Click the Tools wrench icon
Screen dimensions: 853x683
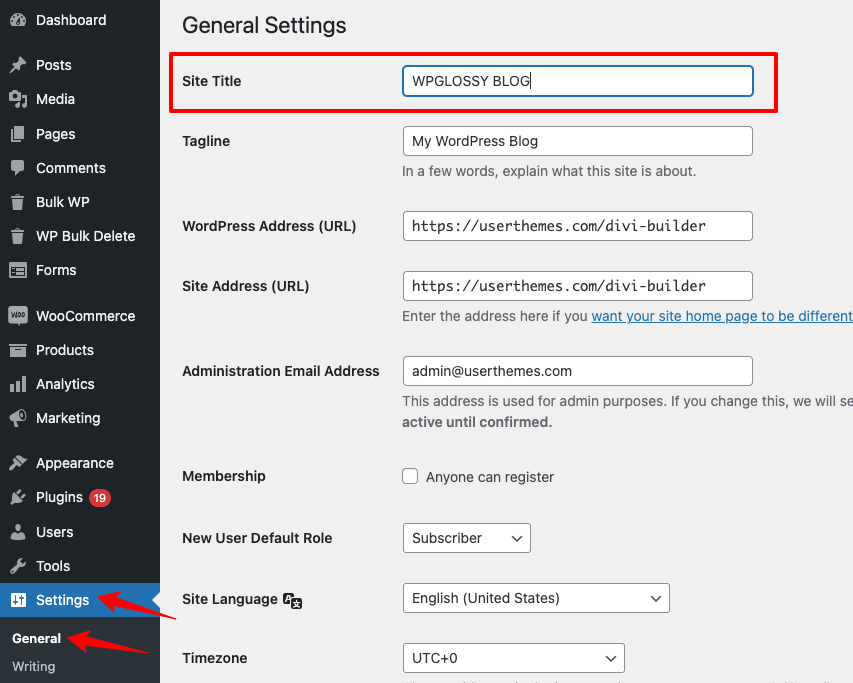[x=18, y=566]
